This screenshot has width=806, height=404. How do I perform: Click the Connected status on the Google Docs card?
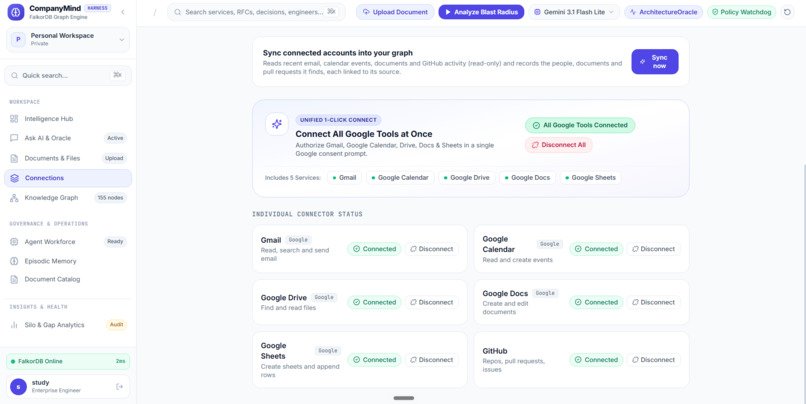pyautogui.click(x=596, y=302)
